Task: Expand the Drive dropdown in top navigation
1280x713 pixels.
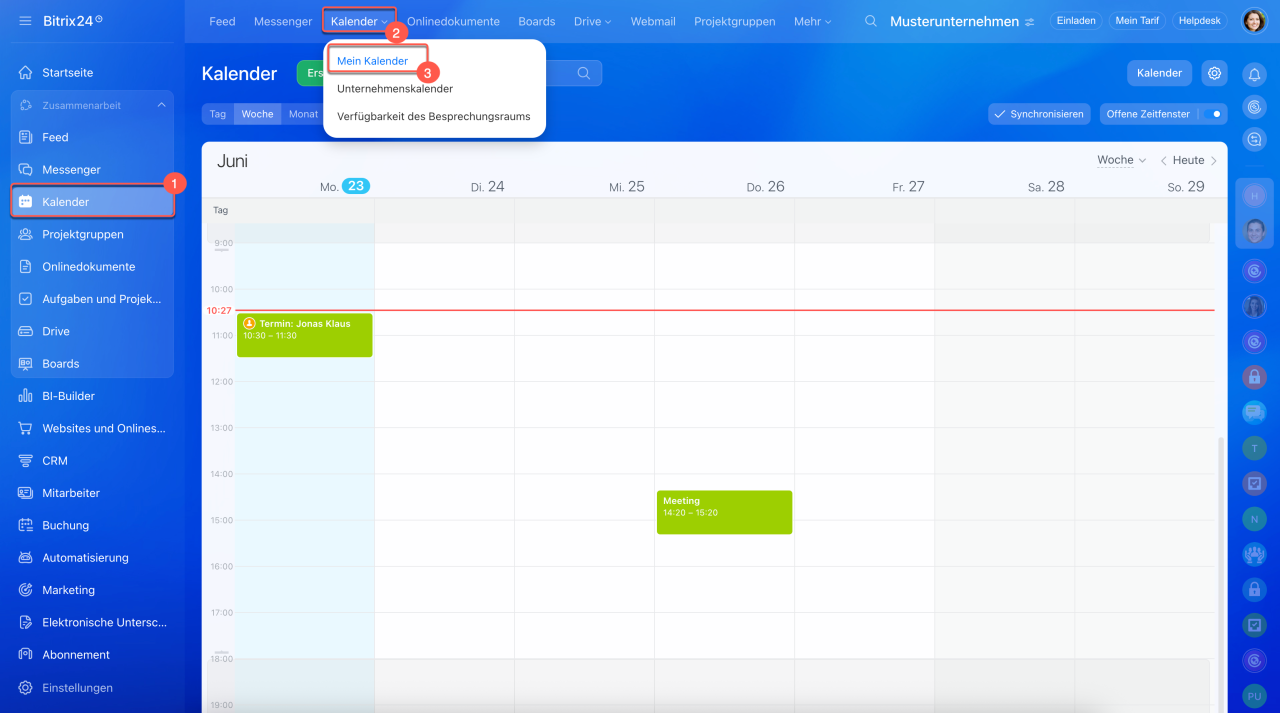Action: [x=592, y=21]
